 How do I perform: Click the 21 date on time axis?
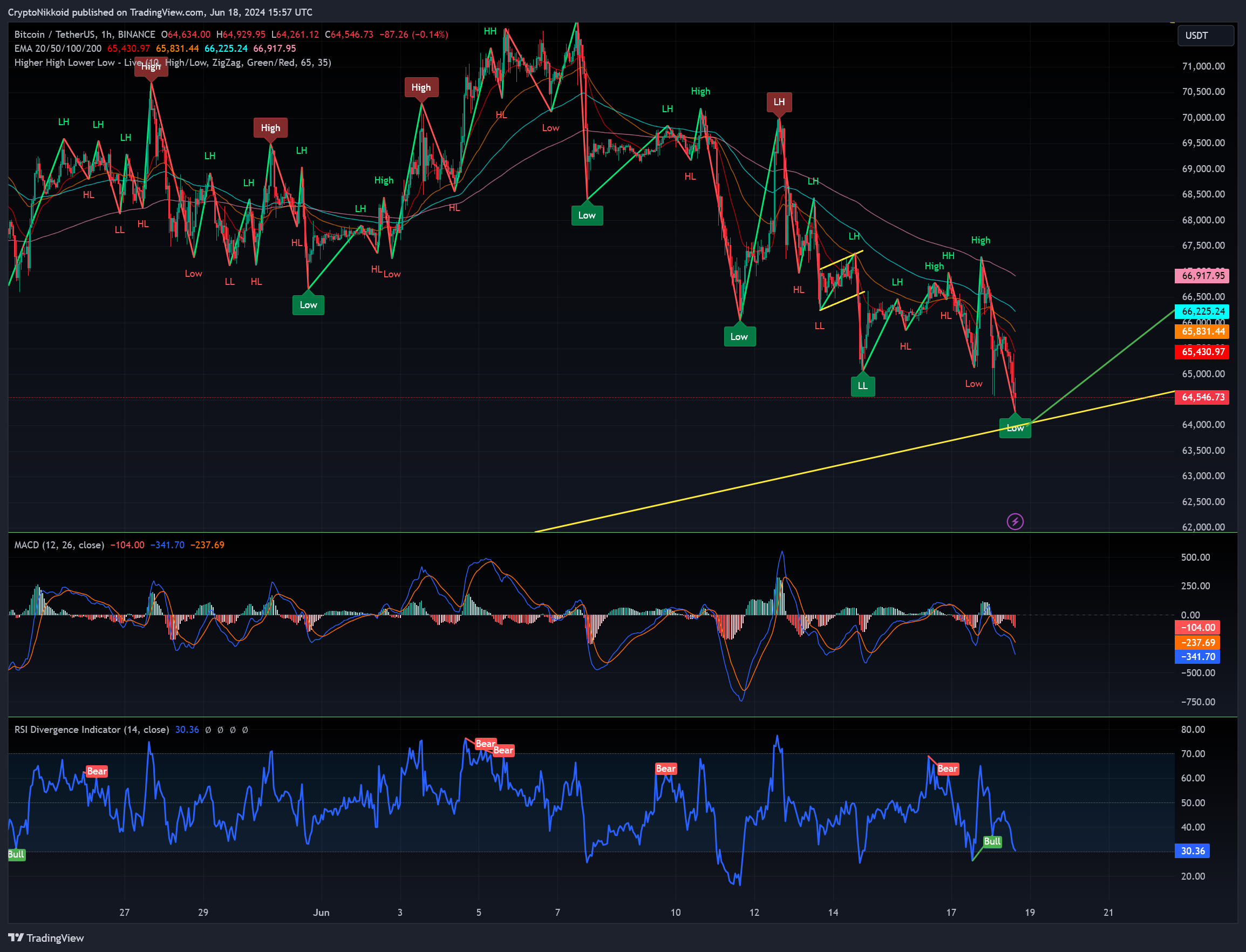pyautogui.click(x=1108, y=912)
